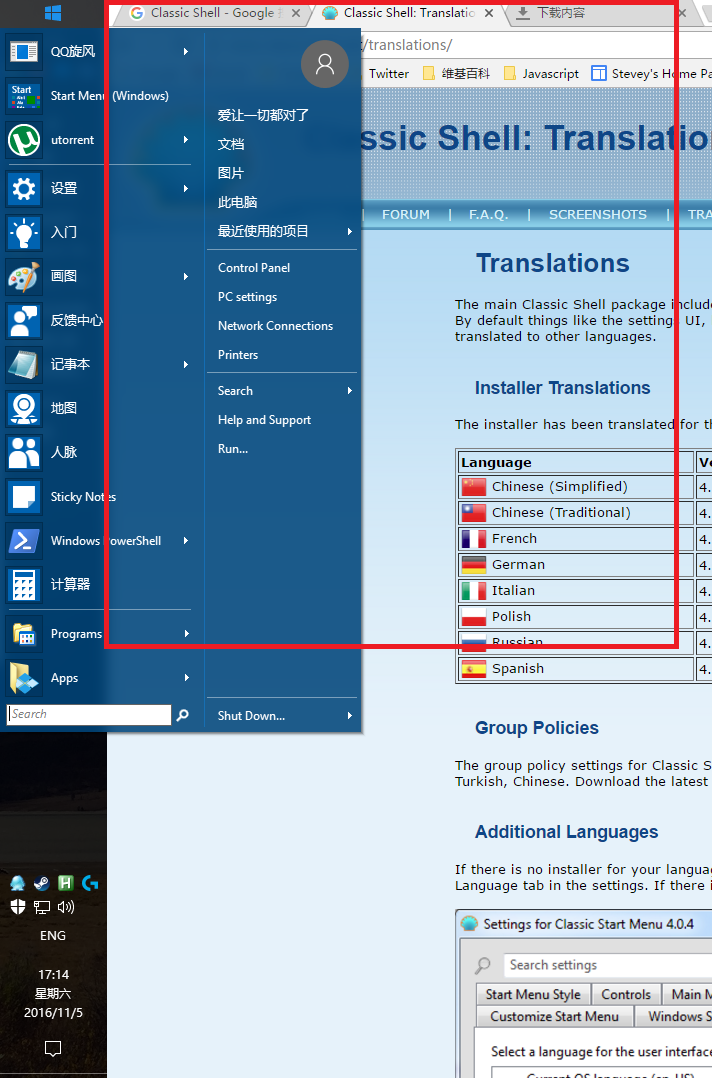Expand 设置 submenu arrow
This screenshot has width=712, height=1080.
[186, 188]
